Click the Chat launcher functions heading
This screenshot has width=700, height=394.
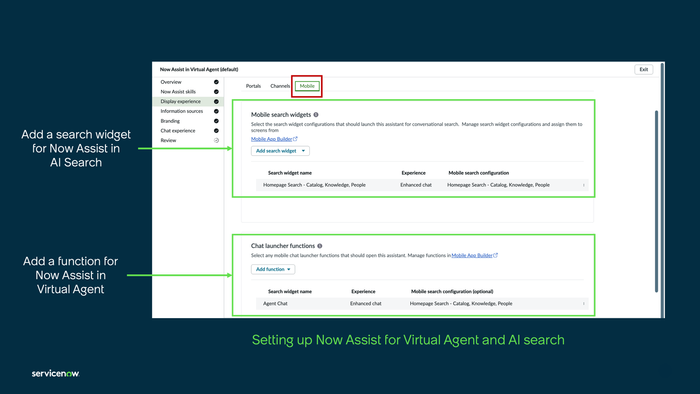click(283, 246)
